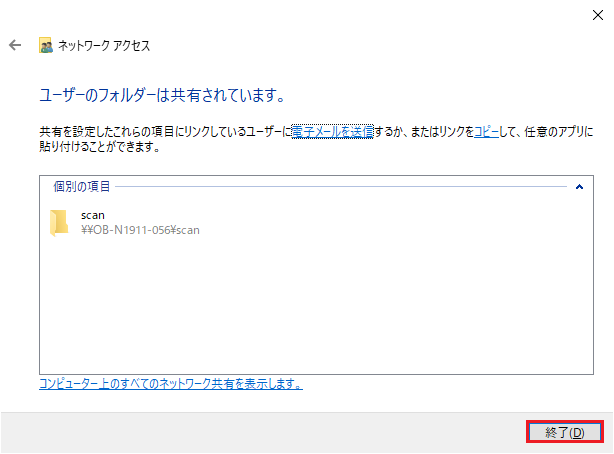This screenshot has width=614, height=454.
Task: Select the scan item name label
Action: [93, 215]
